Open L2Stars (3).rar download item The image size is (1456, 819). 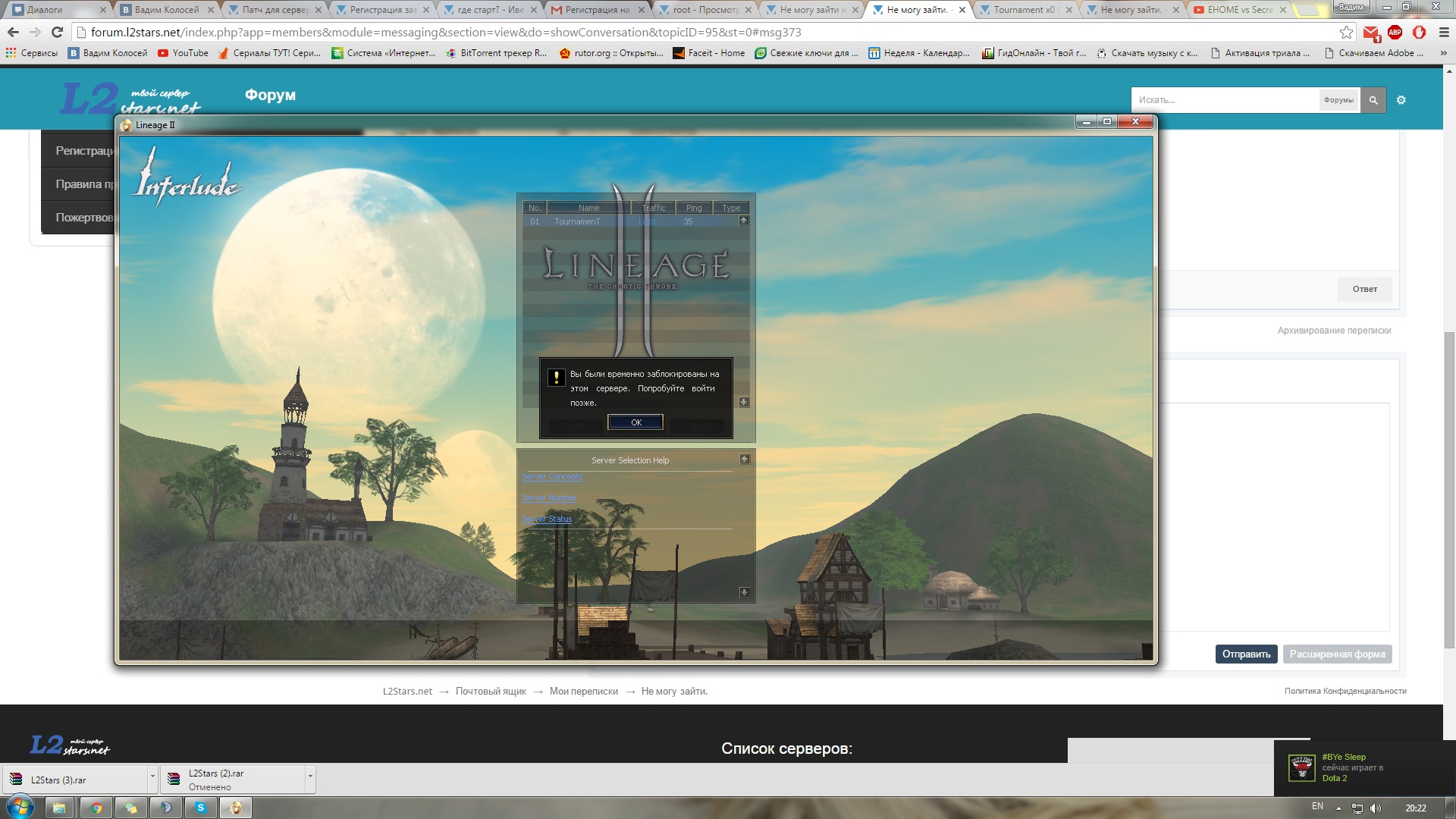pos(74,780)
